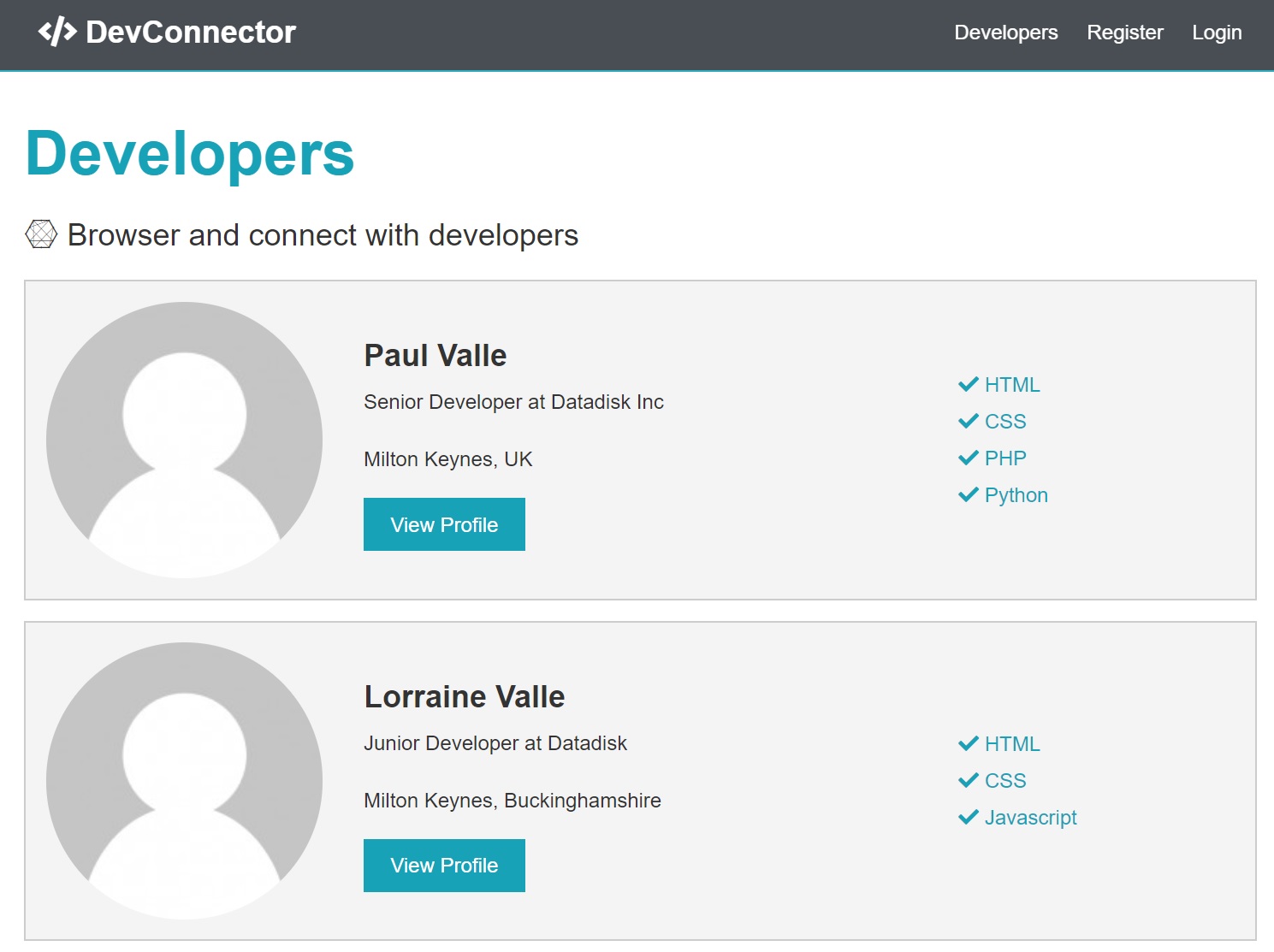Click Paul Valle's HTML checkmark icon

[x=968, y=385]
